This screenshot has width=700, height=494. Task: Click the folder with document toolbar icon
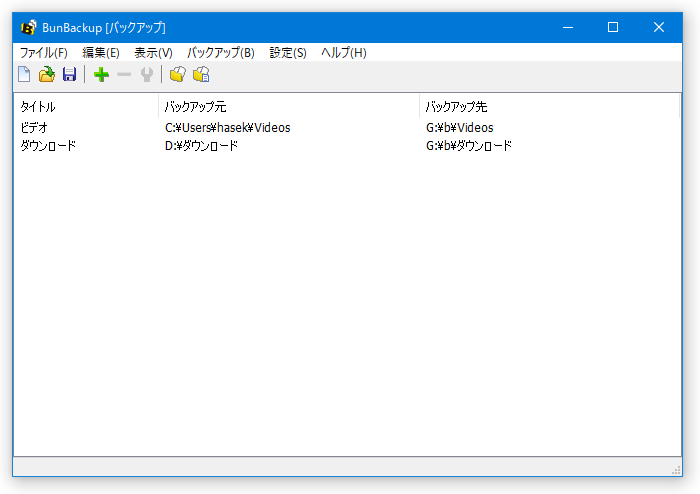[x=201, y=74]
